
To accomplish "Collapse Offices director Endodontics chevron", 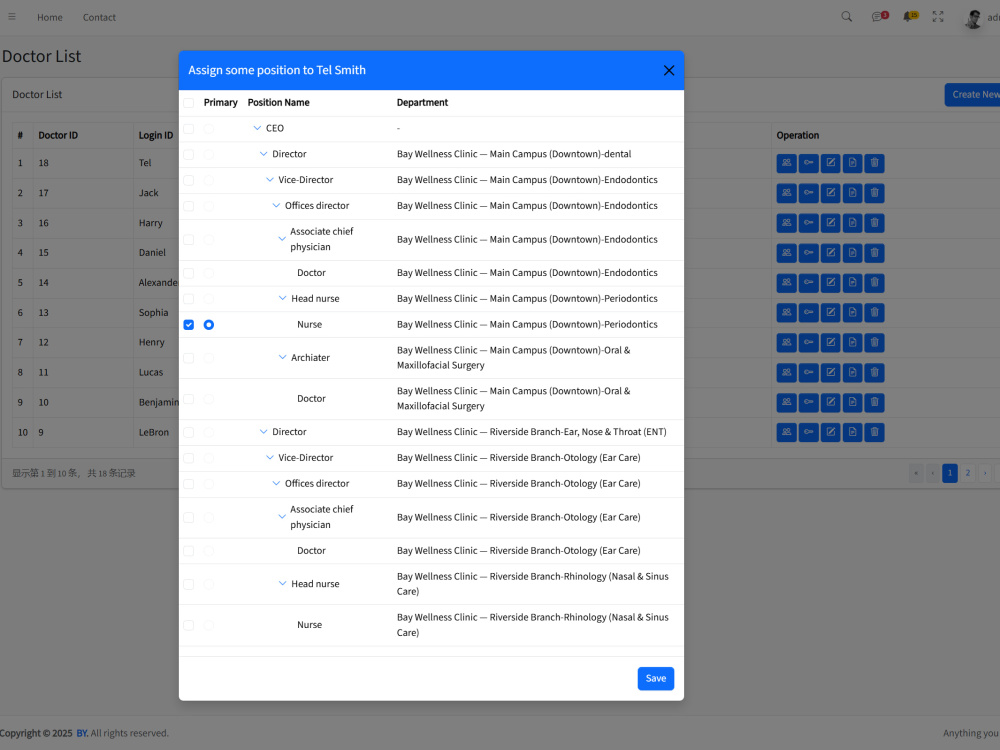I will click(276, 205).
